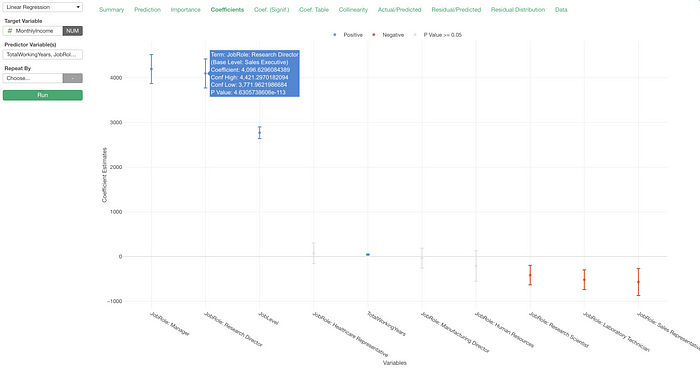
Task: Toggle the Negative legend entry
Action: coord(388,35)
